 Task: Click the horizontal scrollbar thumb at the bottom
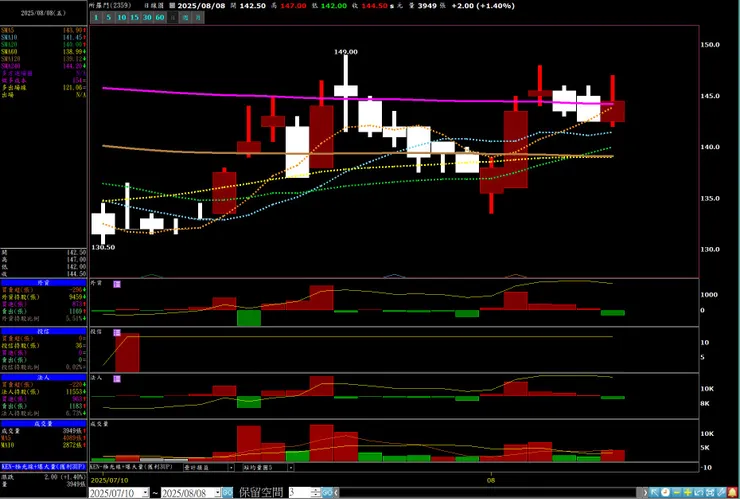pos(639,492)
